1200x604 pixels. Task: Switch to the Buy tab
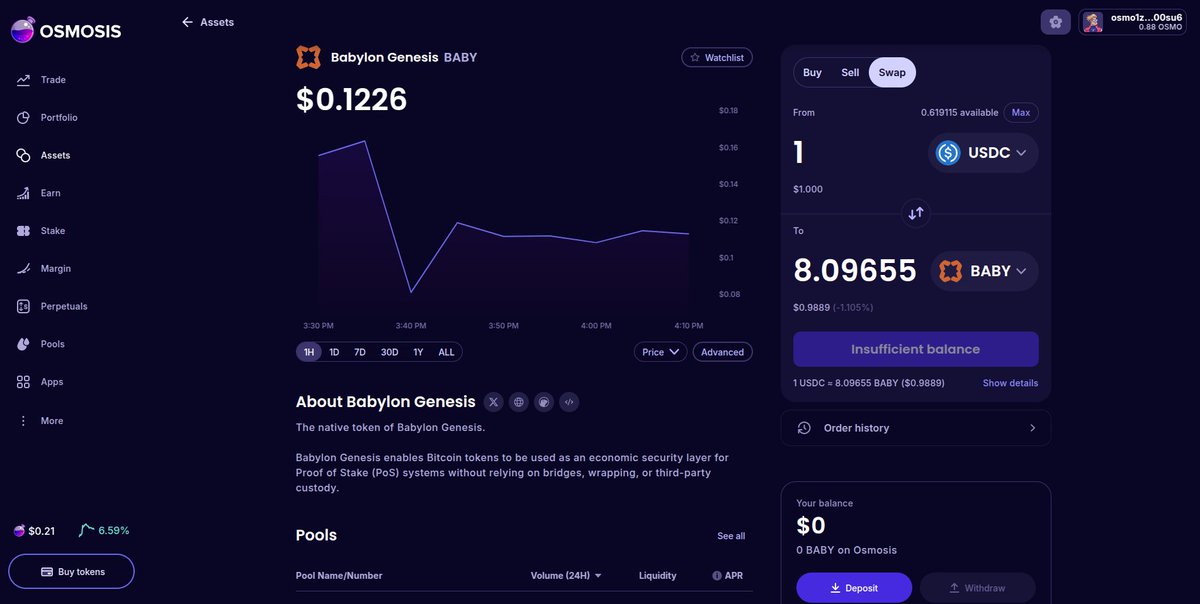(812, 73)
